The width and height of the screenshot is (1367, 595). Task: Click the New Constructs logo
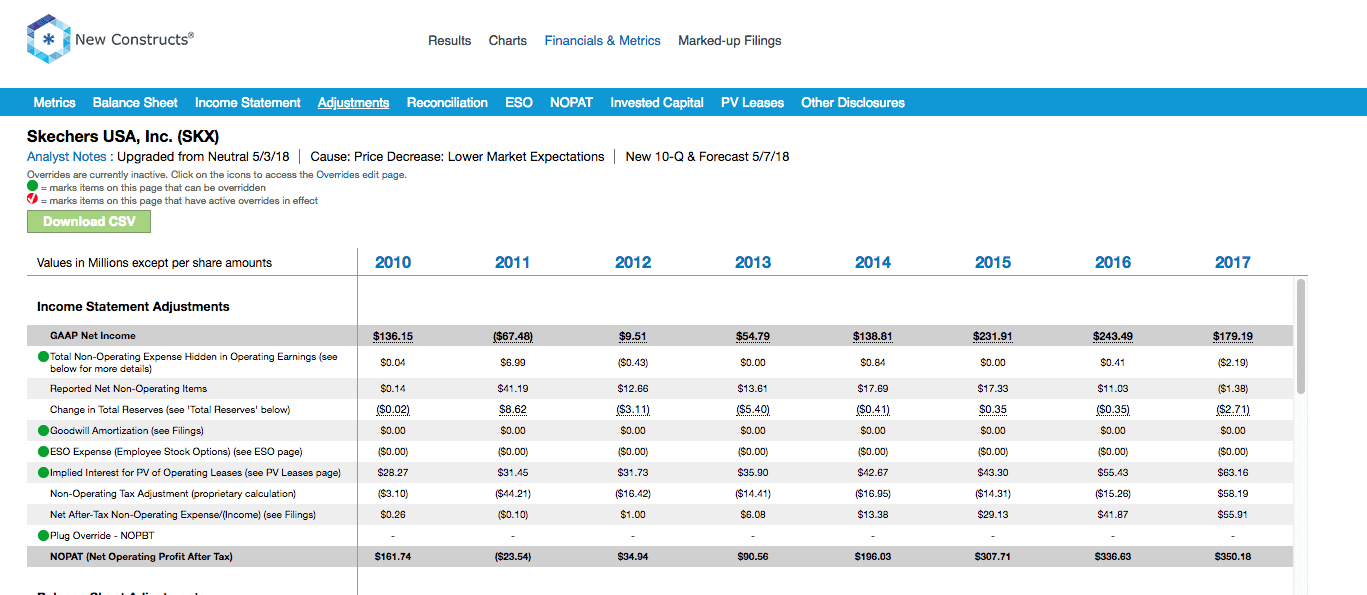point(110,40)
